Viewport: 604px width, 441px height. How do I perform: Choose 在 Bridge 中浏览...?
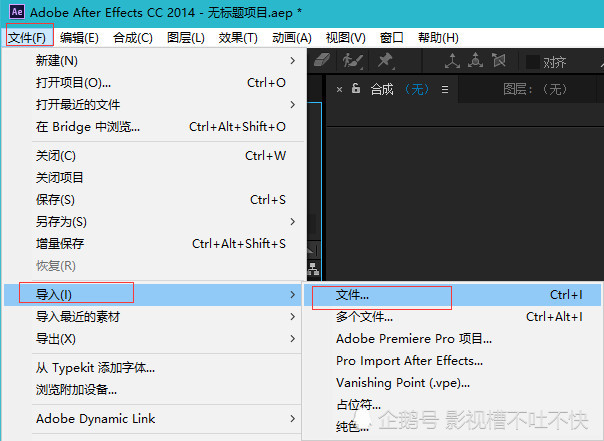(x=154, y=127)
